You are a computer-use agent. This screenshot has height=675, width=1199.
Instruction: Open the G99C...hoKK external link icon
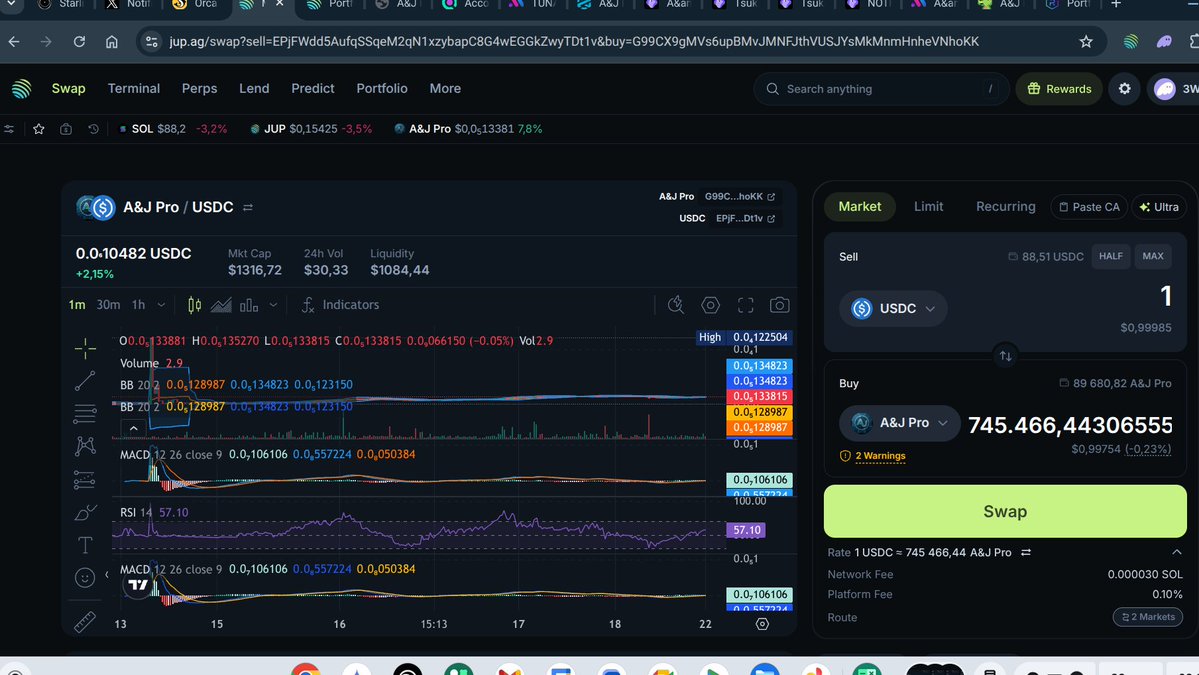(771, 197)
